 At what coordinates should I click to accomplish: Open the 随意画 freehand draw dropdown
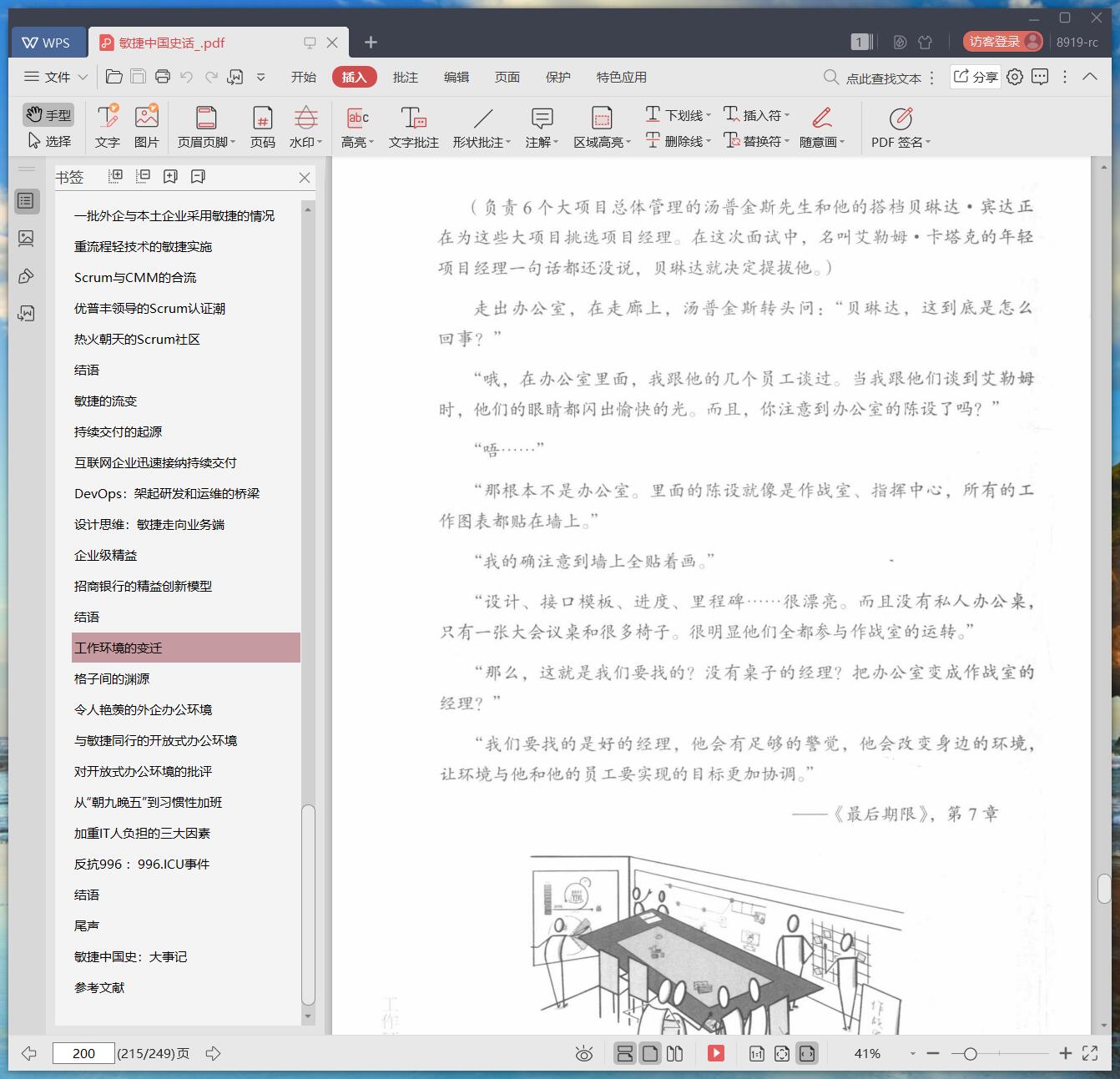point(822,127)
